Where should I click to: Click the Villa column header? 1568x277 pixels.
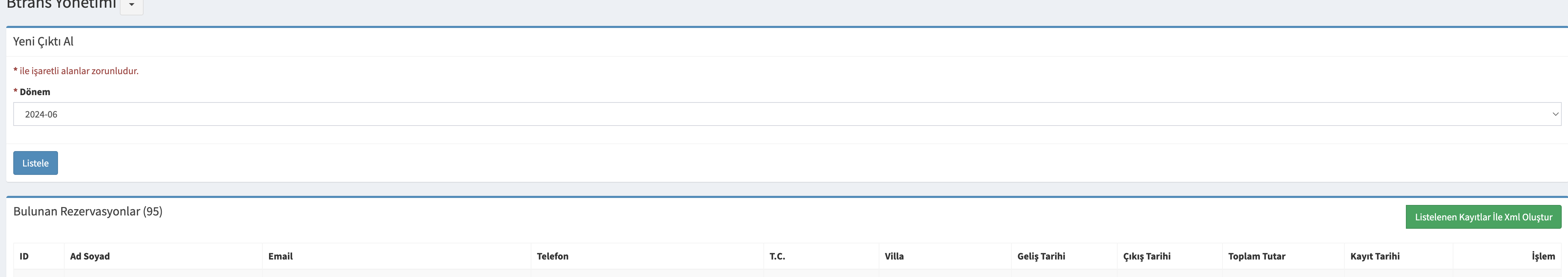tap(895, 256)
